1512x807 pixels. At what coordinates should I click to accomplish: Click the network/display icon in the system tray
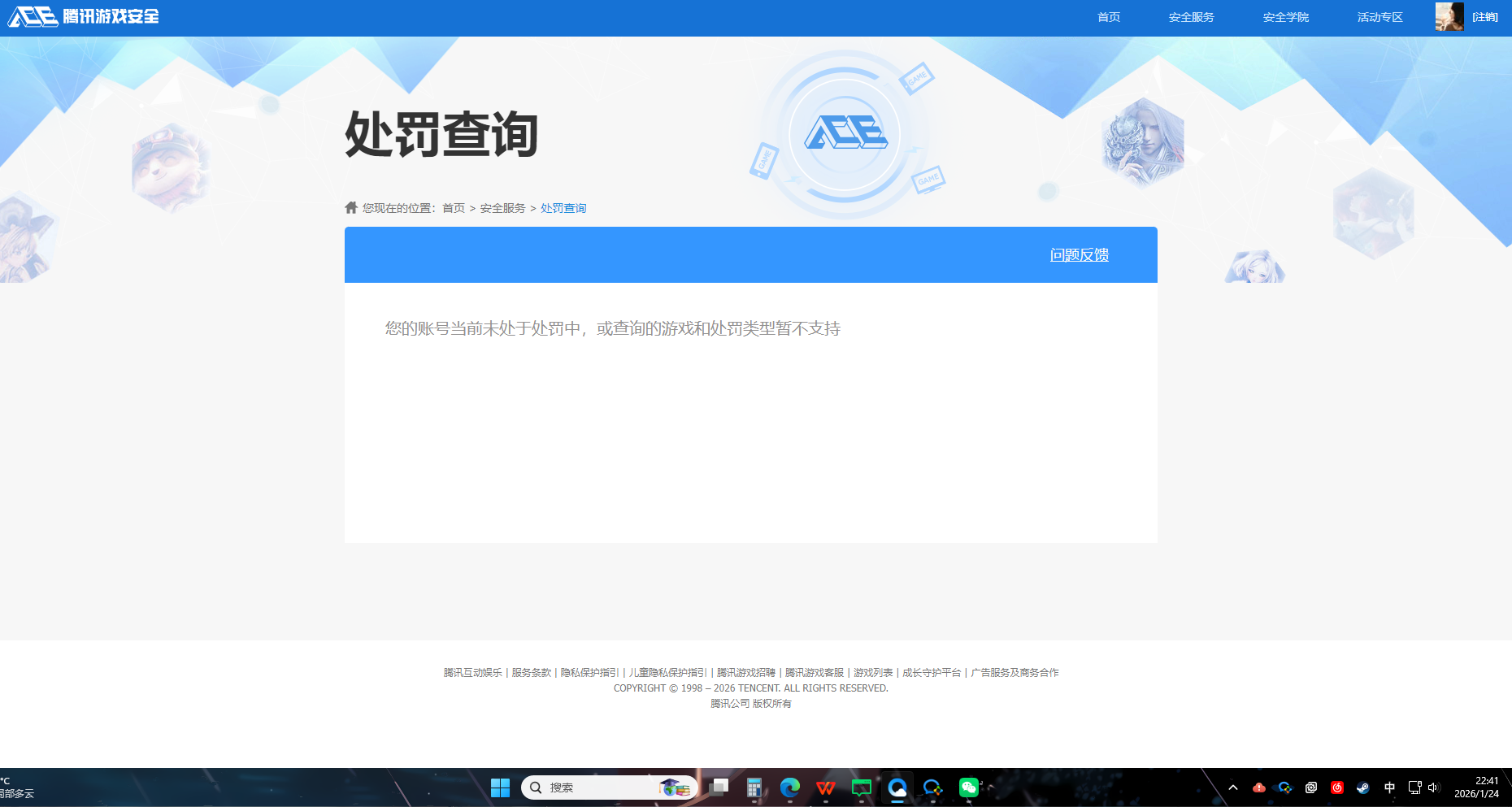(1414, 787)
